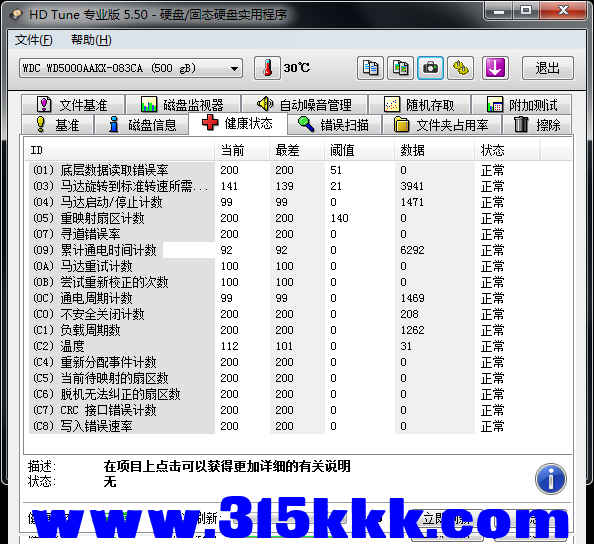The image size is (594, 544).
Task: Click data value 6292 for power-on hours
Action: (412, 250)
